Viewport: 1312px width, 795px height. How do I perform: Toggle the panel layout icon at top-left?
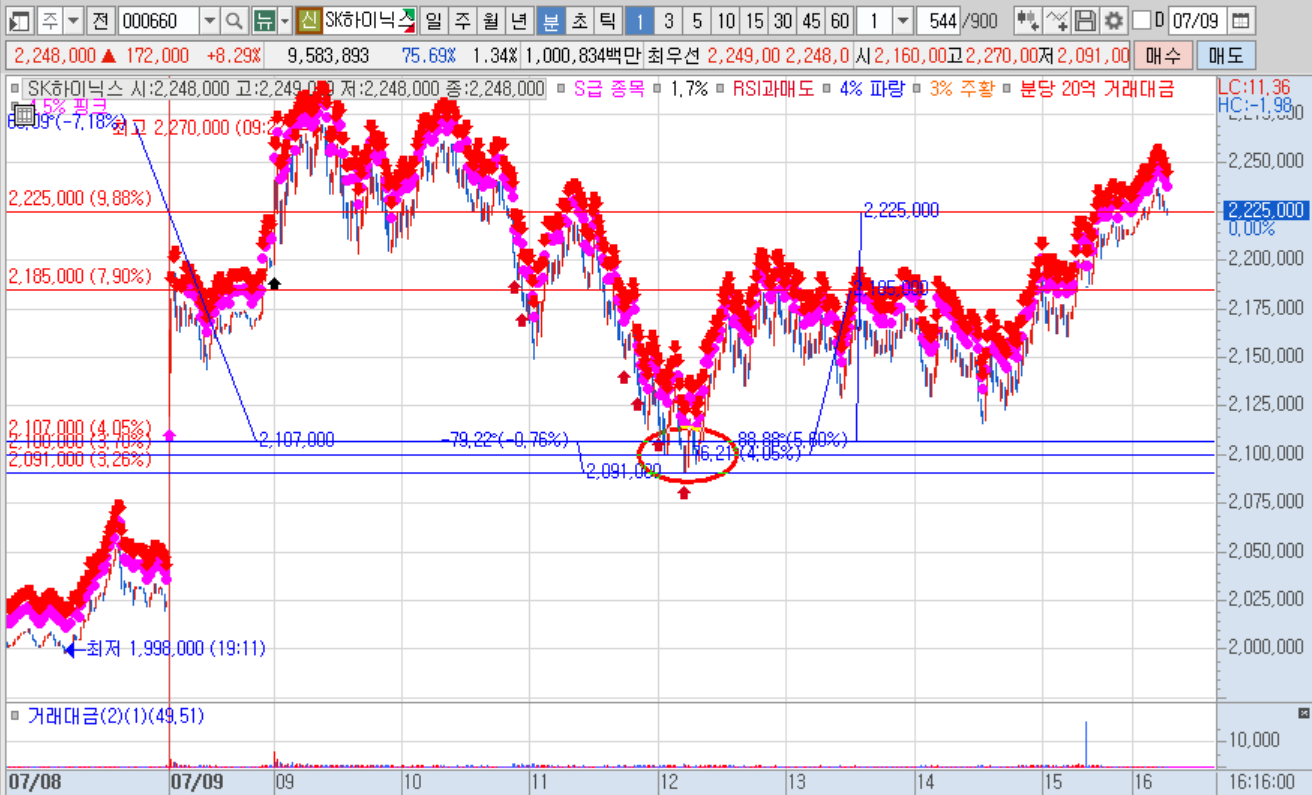pos(21,20)
